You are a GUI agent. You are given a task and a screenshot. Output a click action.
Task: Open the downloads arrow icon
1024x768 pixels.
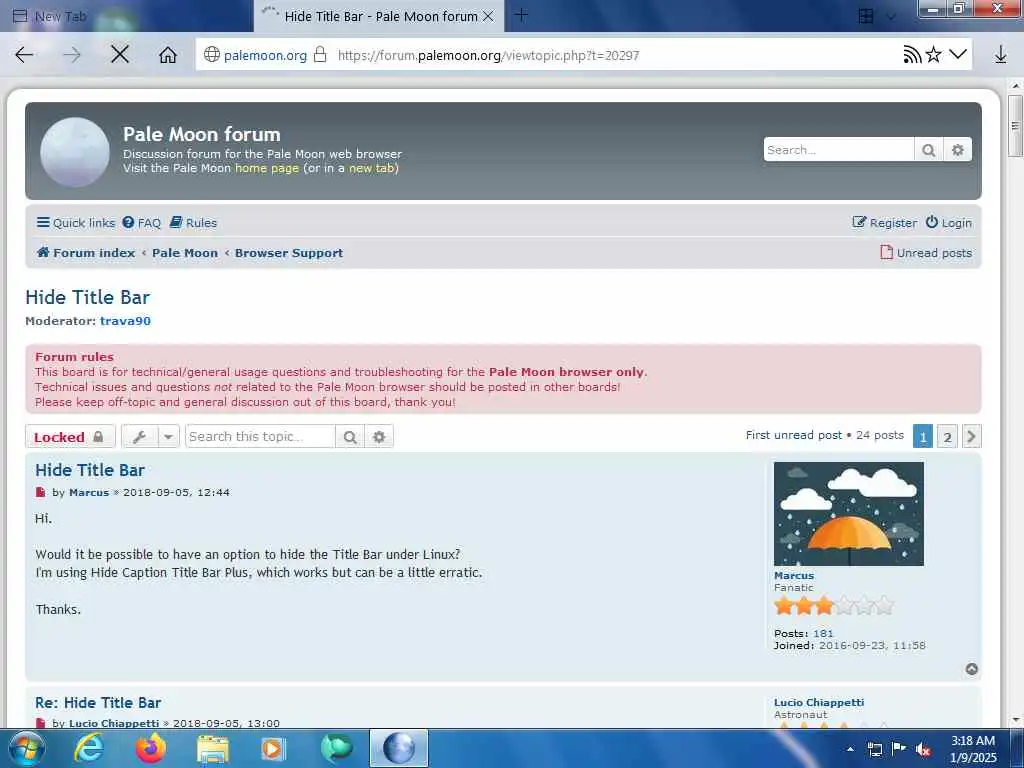point(1000,55)
